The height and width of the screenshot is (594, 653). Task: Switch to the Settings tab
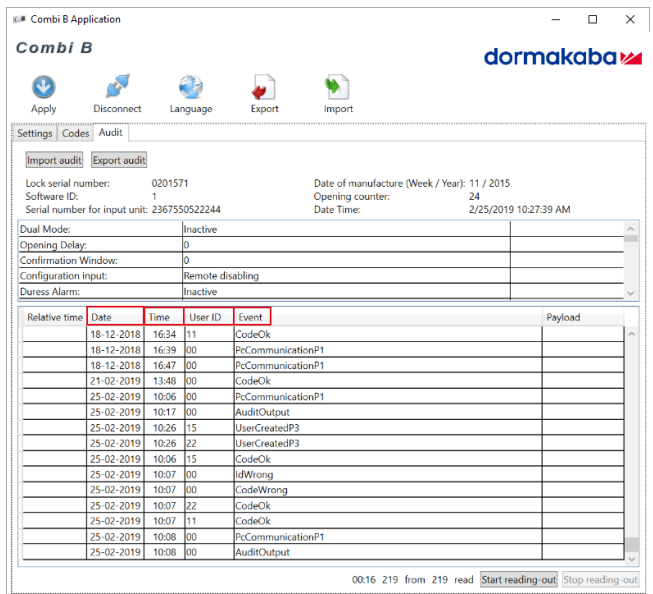pos(35,133)
